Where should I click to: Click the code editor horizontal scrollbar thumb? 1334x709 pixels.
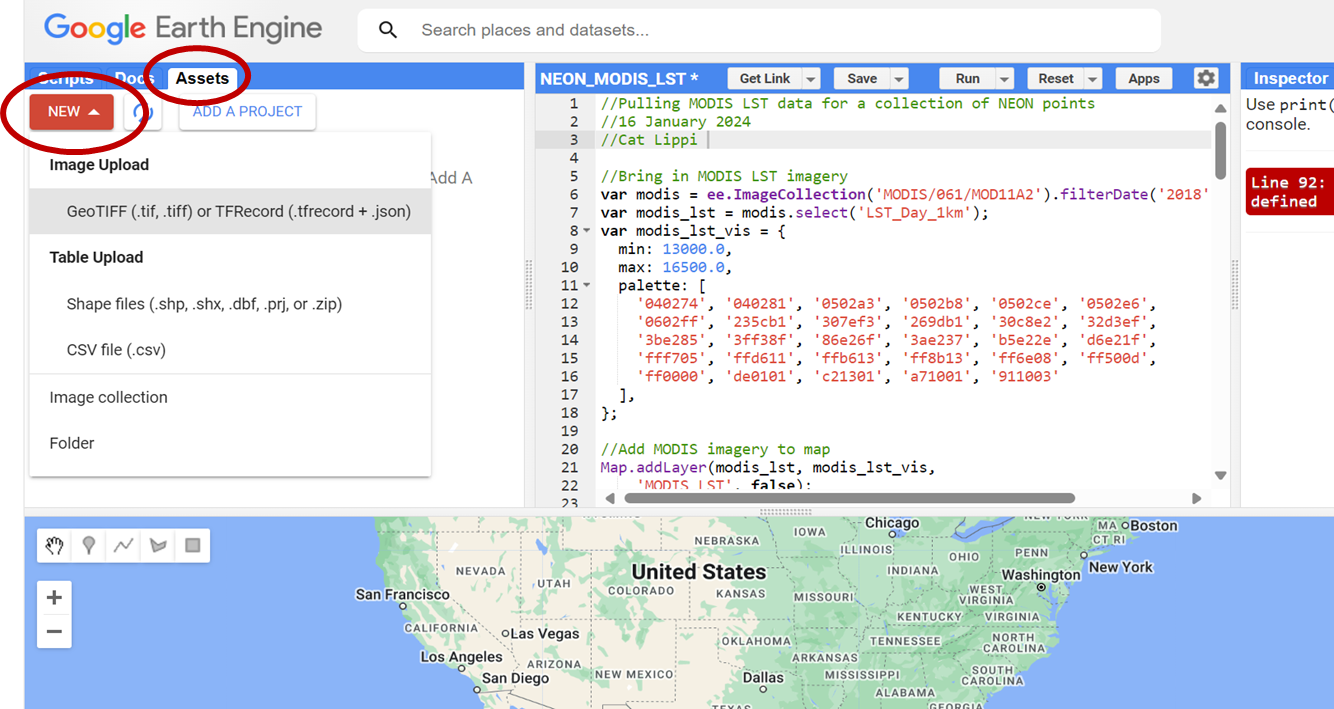point(852,498)
